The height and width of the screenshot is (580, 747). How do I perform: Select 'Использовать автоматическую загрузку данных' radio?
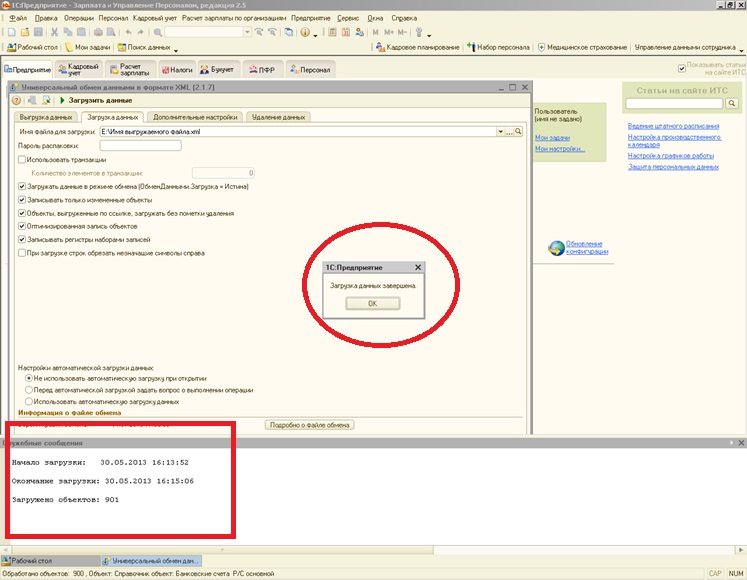point(29,401)
